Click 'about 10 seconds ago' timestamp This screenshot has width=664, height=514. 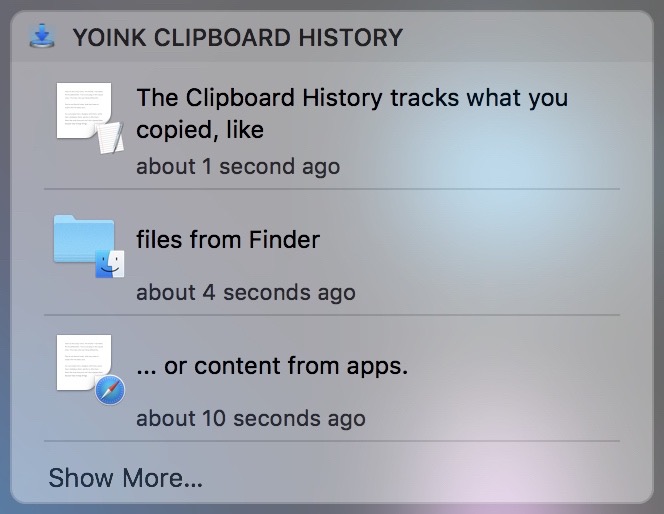251,419
